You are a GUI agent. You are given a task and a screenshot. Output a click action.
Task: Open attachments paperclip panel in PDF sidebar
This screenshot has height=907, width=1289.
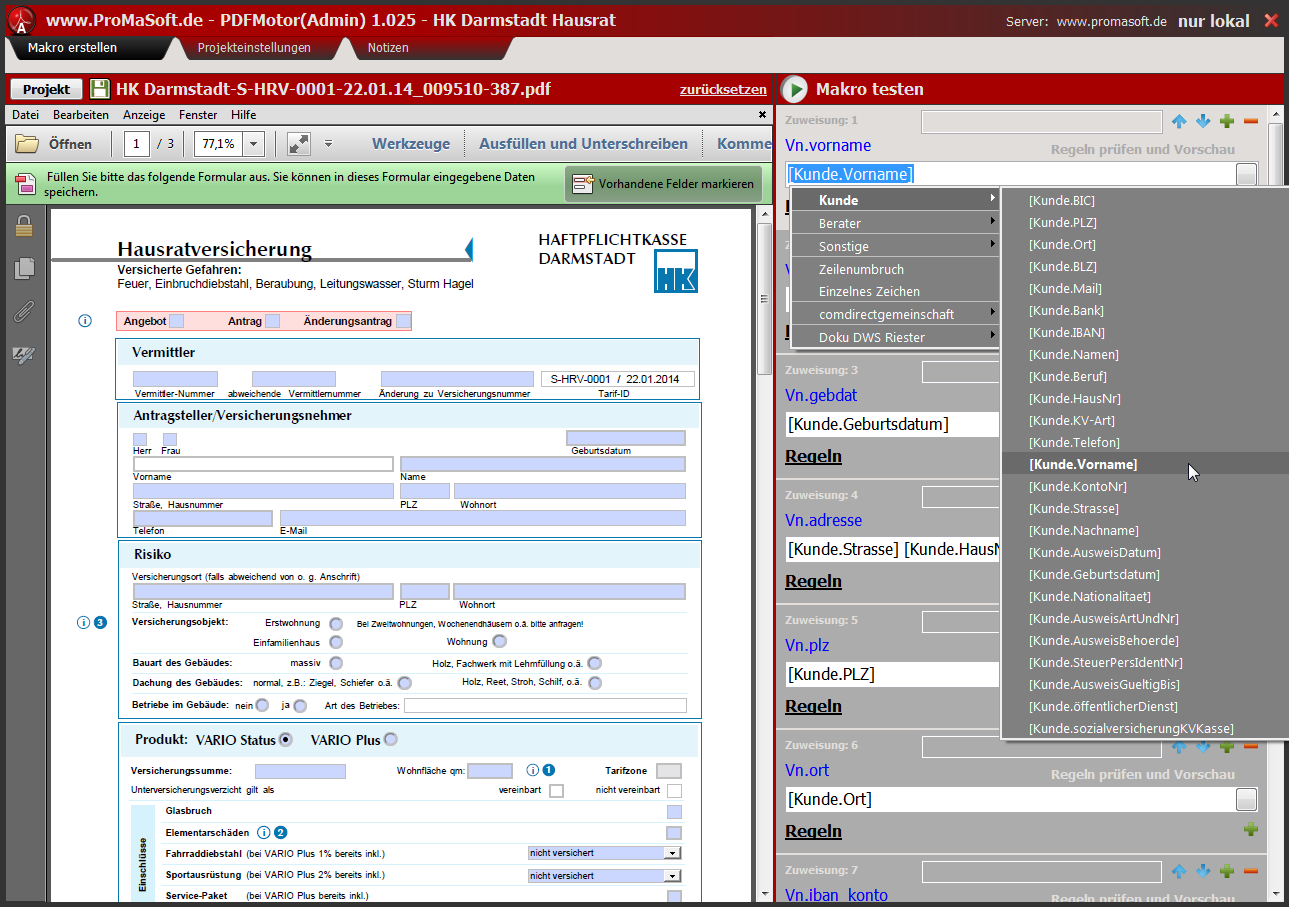pyautogui.click(x=24, y=311)
